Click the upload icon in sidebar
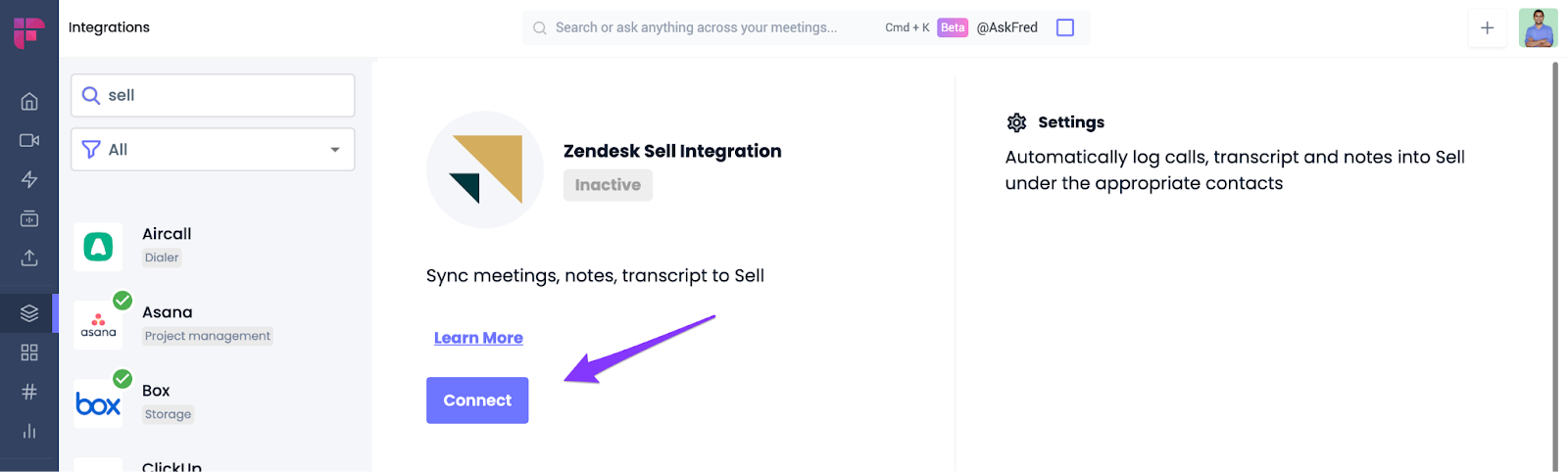Screen dimensions: 1568x472 pos(29,258)
